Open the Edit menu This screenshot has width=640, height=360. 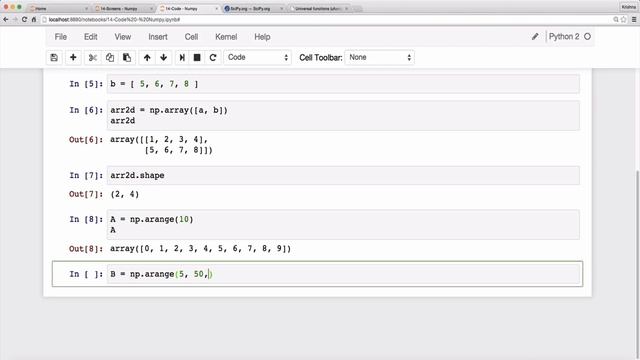tap(91, 37)
